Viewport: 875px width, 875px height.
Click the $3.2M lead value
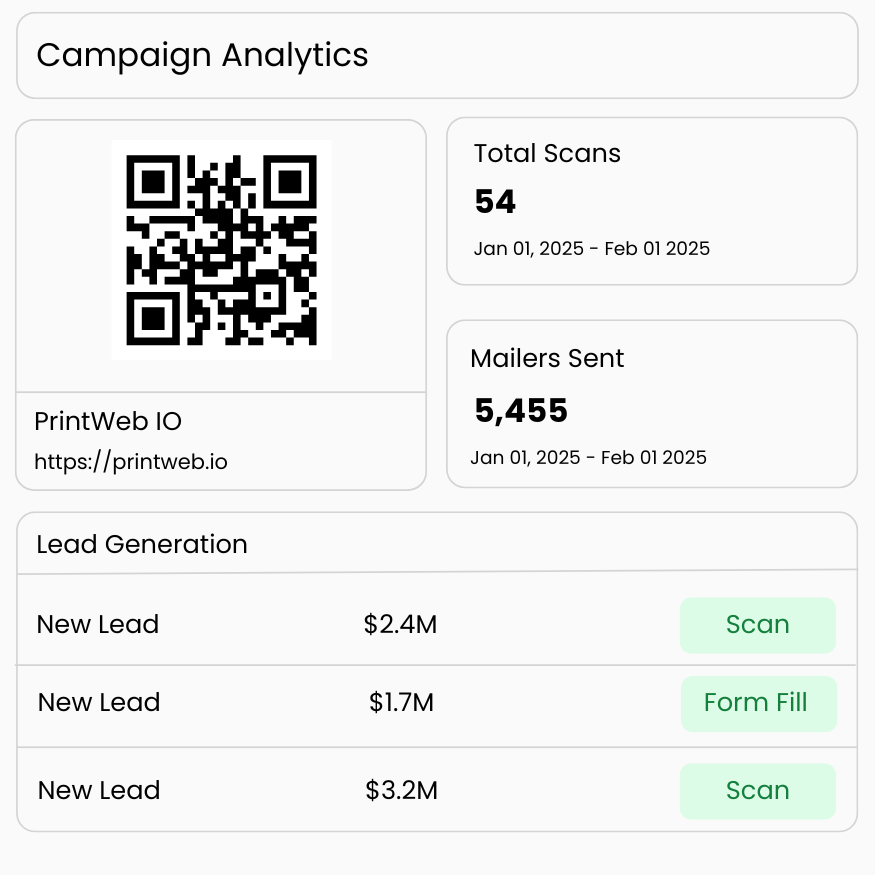coord(401,791)
